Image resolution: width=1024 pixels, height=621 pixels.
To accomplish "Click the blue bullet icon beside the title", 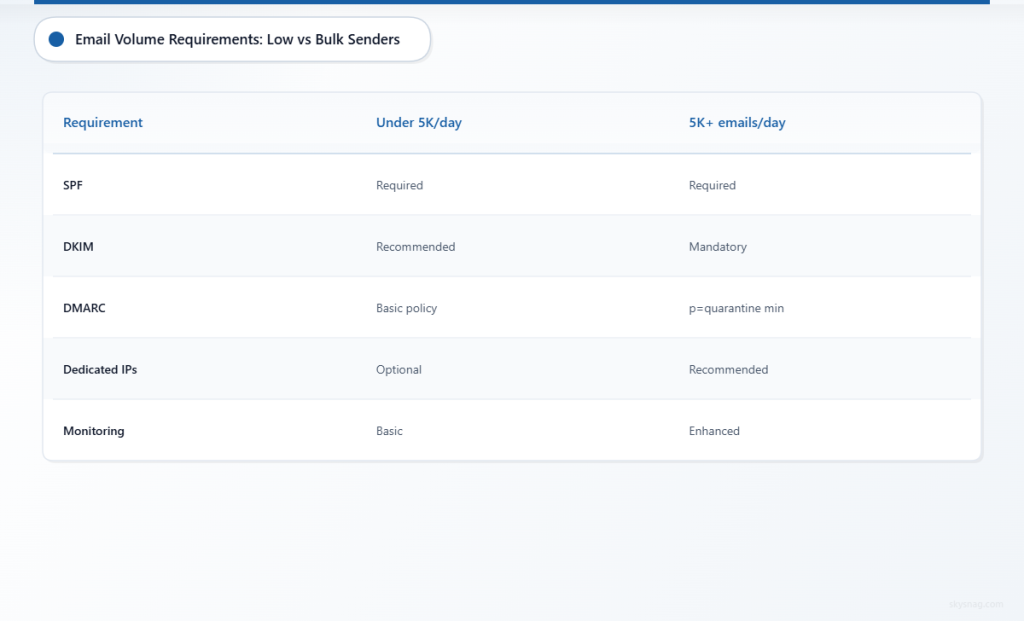I will click(56, 39).
